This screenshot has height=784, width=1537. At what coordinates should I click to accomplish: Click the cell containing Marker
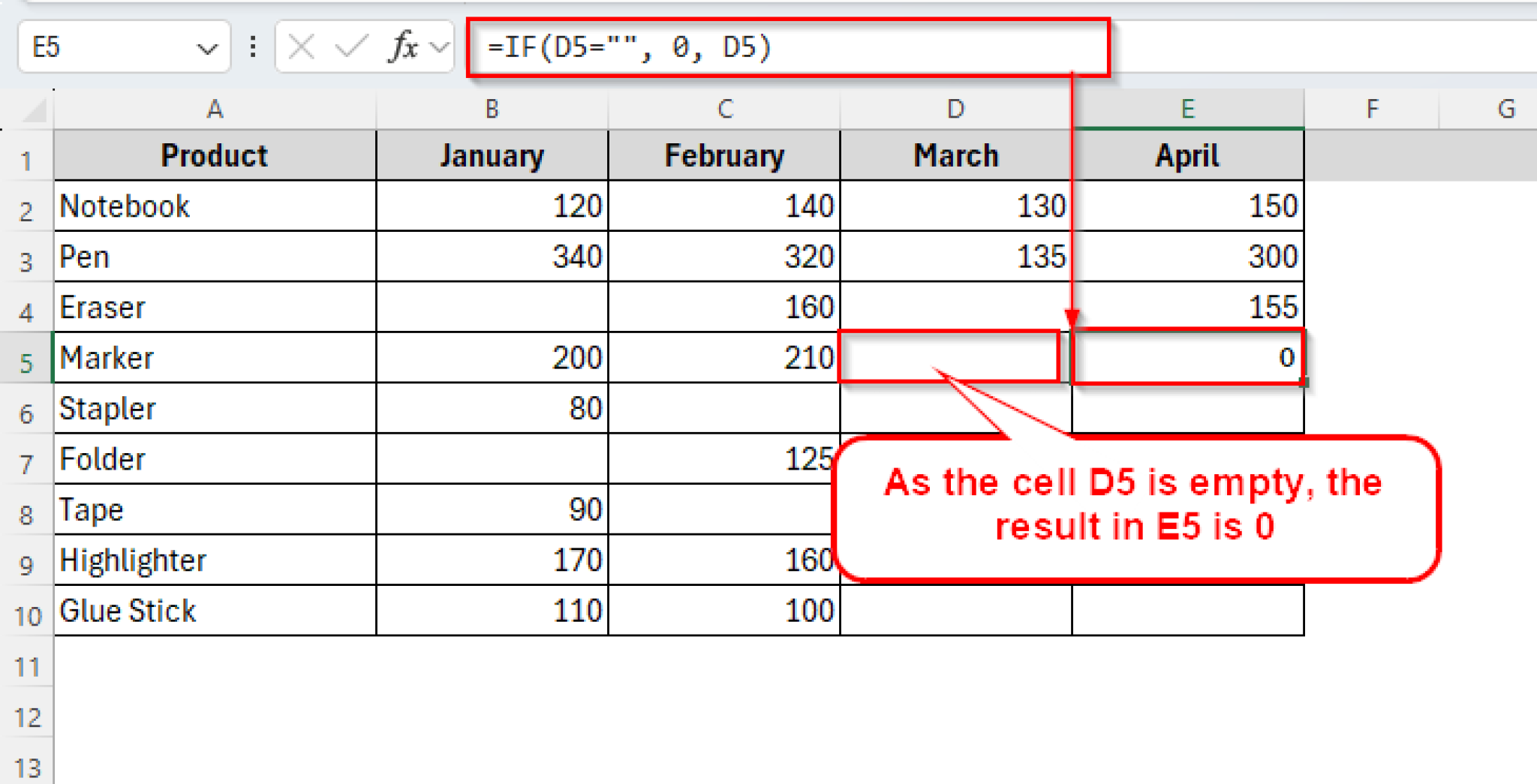[x=215, y=358]
